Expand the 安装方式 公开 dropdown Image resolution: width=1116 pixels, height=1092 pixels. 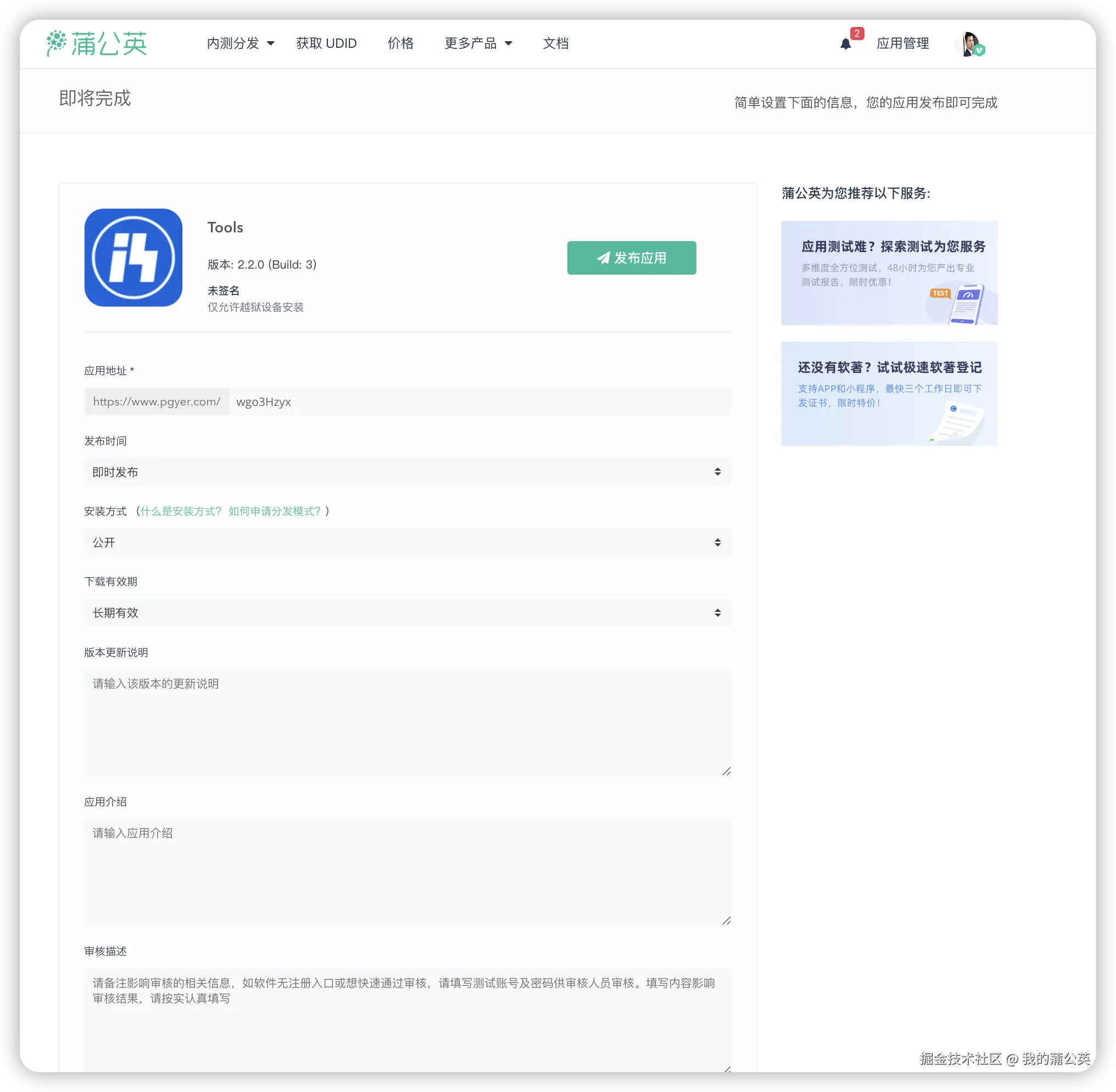[407, 542]
